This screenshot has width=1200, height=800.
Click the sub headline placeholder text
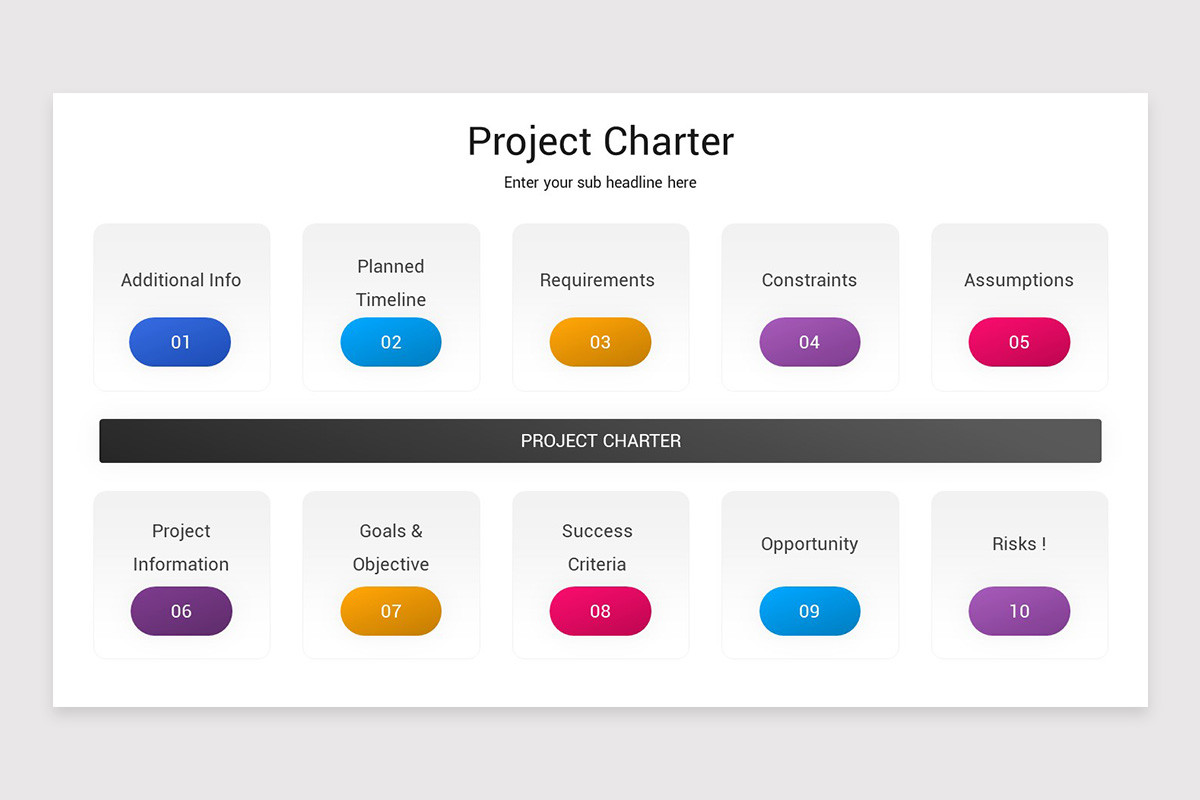[x=600, y=183]
